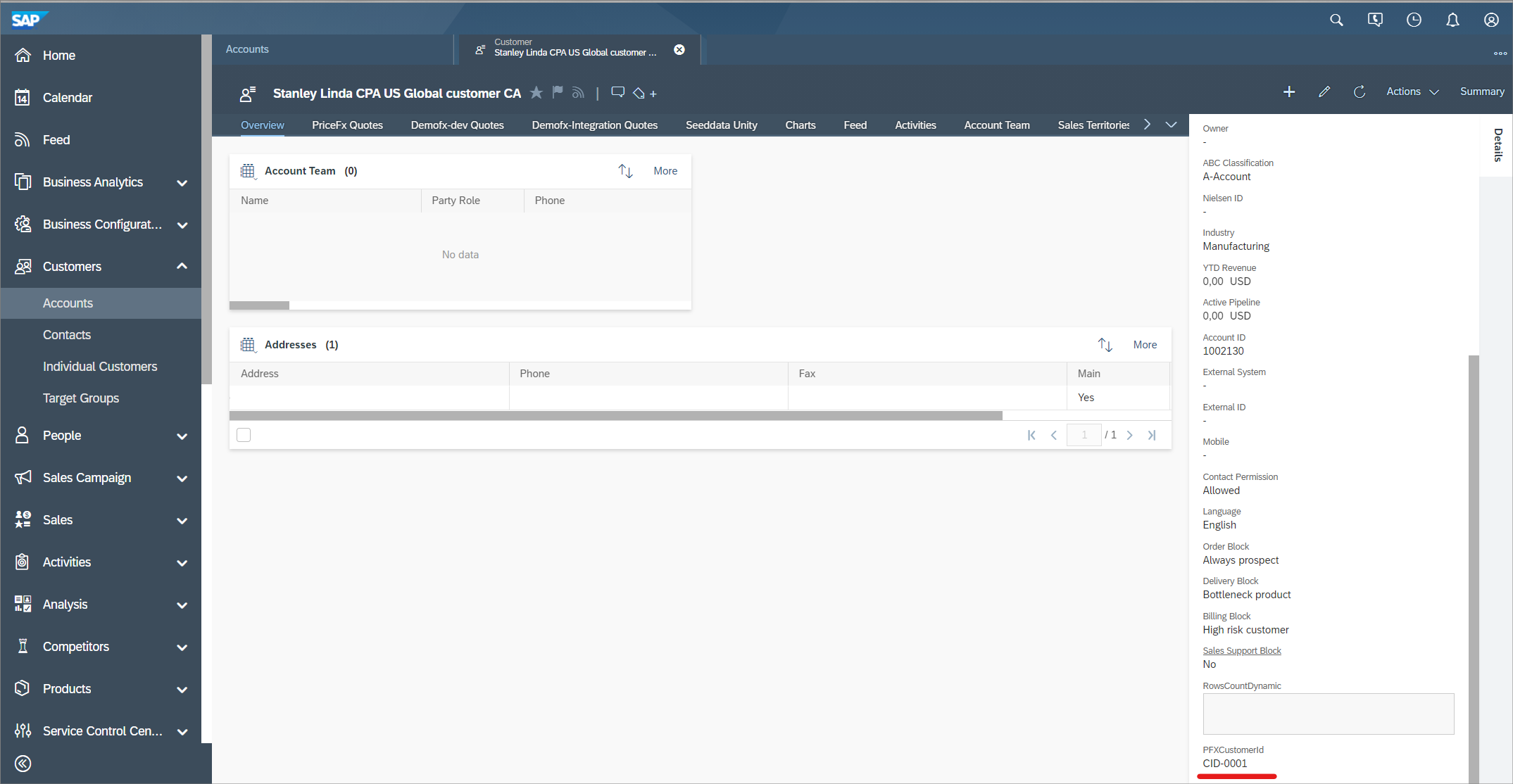Click the Sales Support Block link
Viewport: 1513px width, 784px height.
(1241, 651)
